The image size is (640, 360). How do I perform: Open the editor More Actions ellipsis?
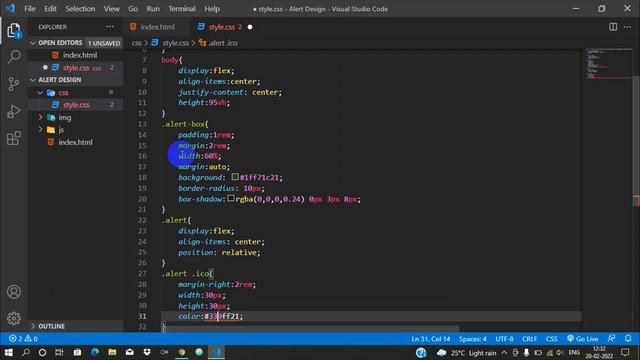coord(627,27)
